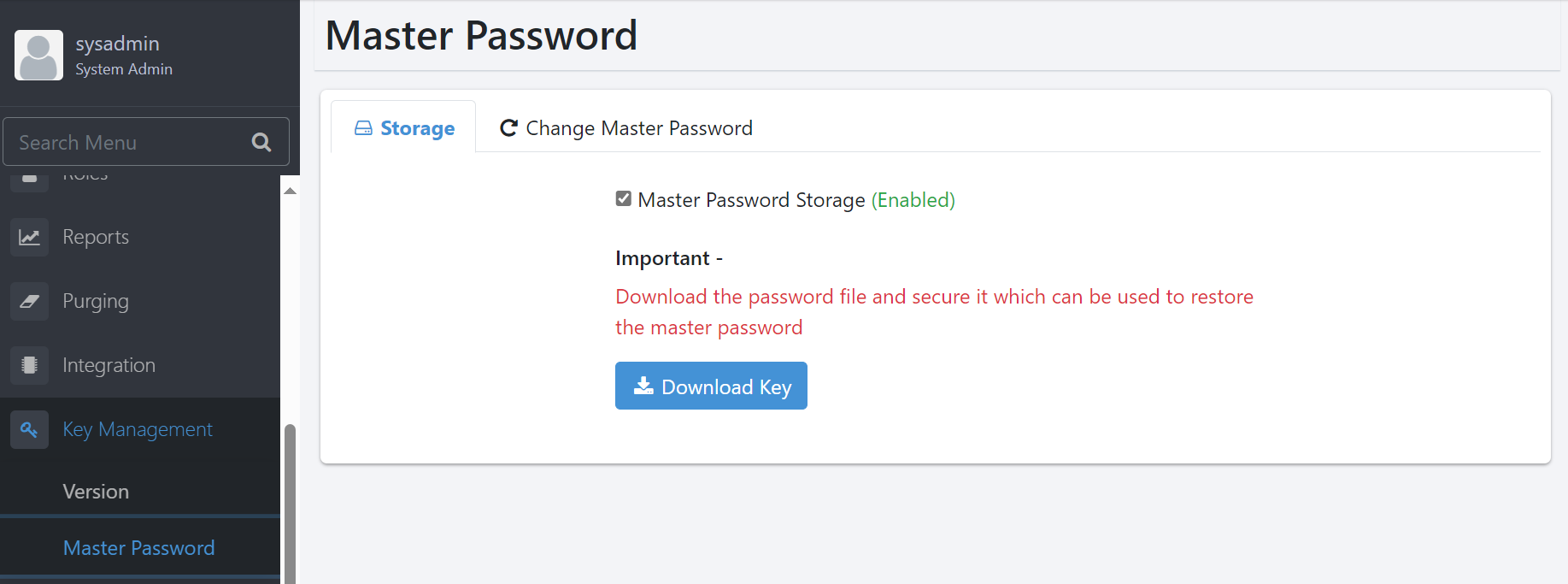Image resolution: width=1568 pixels, height=584 pixels.
Task: Open Master Password in sidebar
Action: pos(138,548)
